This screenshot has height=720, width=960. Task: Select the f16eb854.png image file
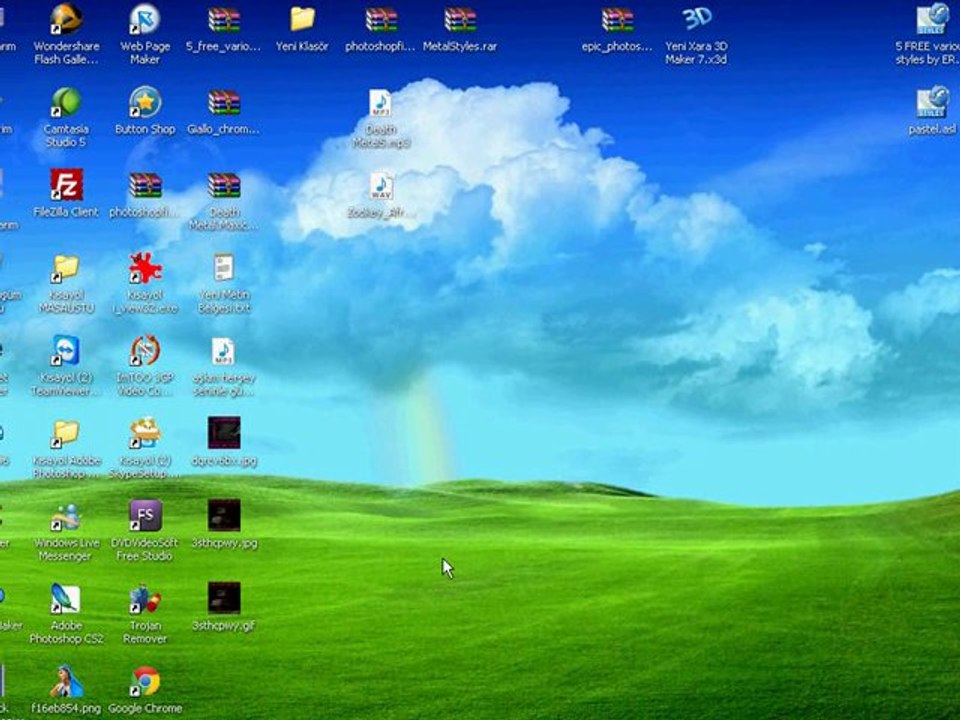point(66,681)
